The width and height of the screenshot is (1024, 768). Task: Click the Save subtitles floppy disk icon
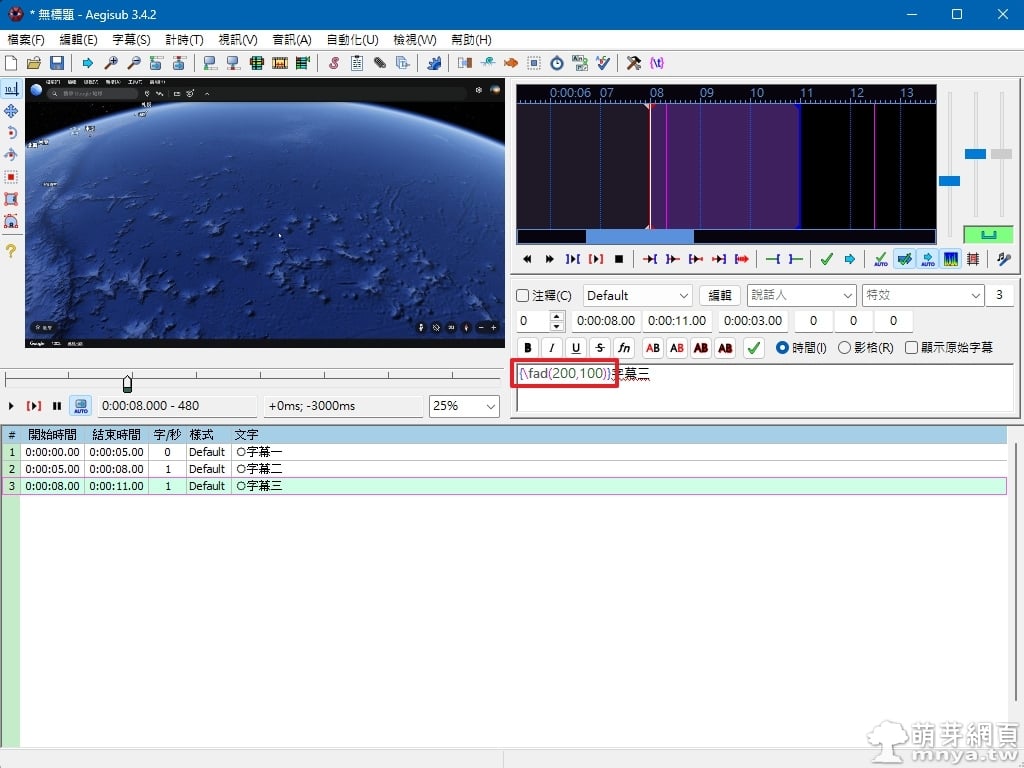tap(57, 63)
